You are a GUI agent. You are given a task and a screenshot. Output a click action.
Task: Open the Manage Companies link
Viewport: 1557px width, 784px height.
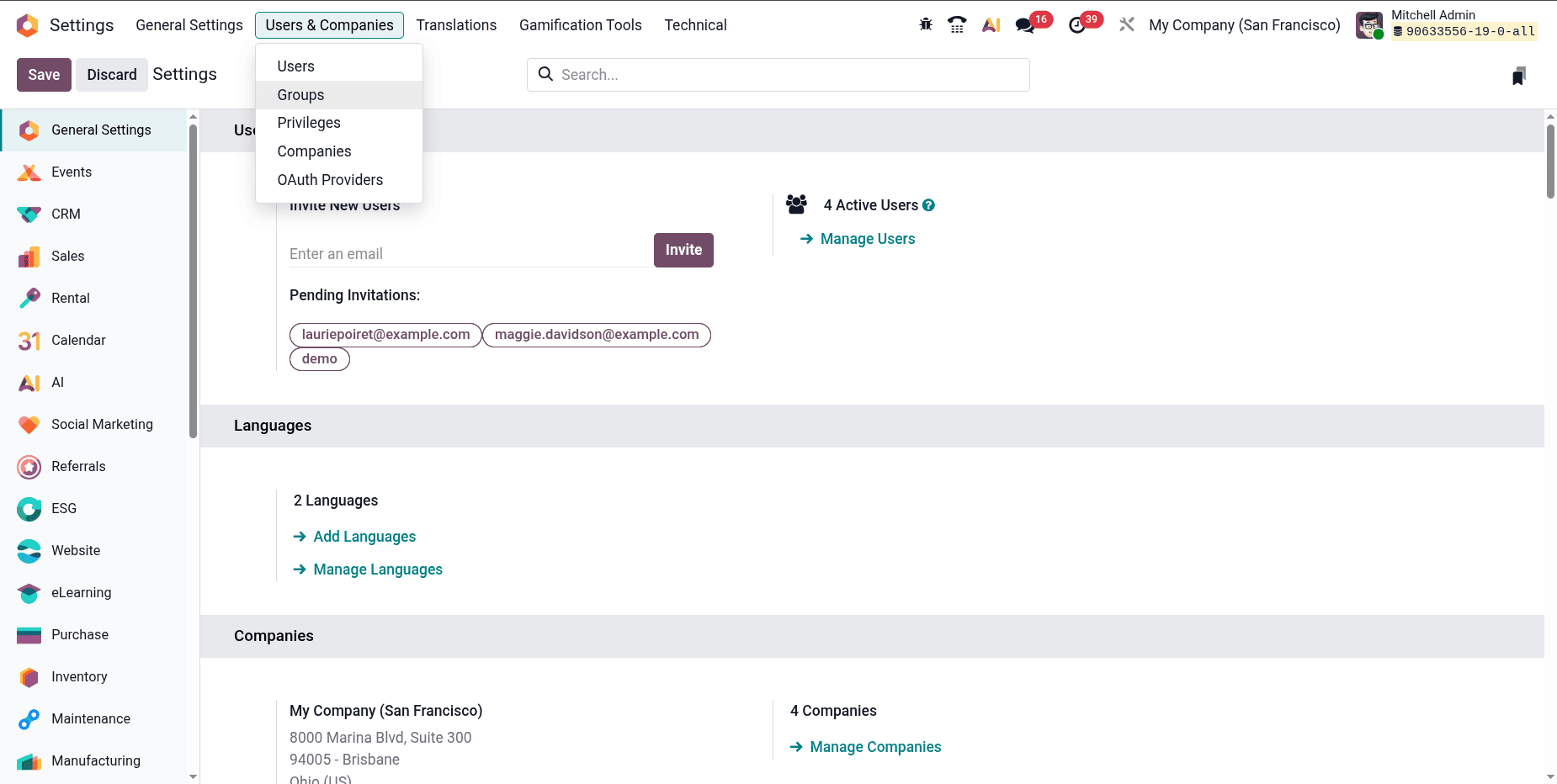[x=875, y=746]
